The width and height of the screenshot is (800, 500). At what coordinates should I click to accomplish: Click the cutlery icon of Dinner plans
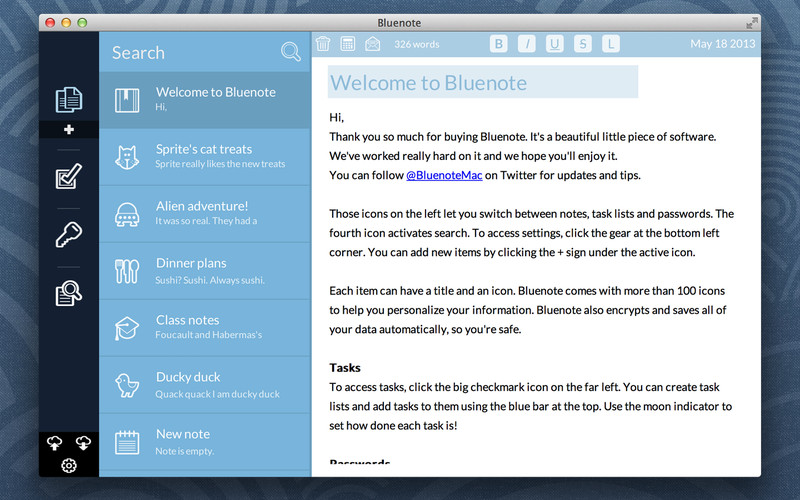tap(127, 271)
